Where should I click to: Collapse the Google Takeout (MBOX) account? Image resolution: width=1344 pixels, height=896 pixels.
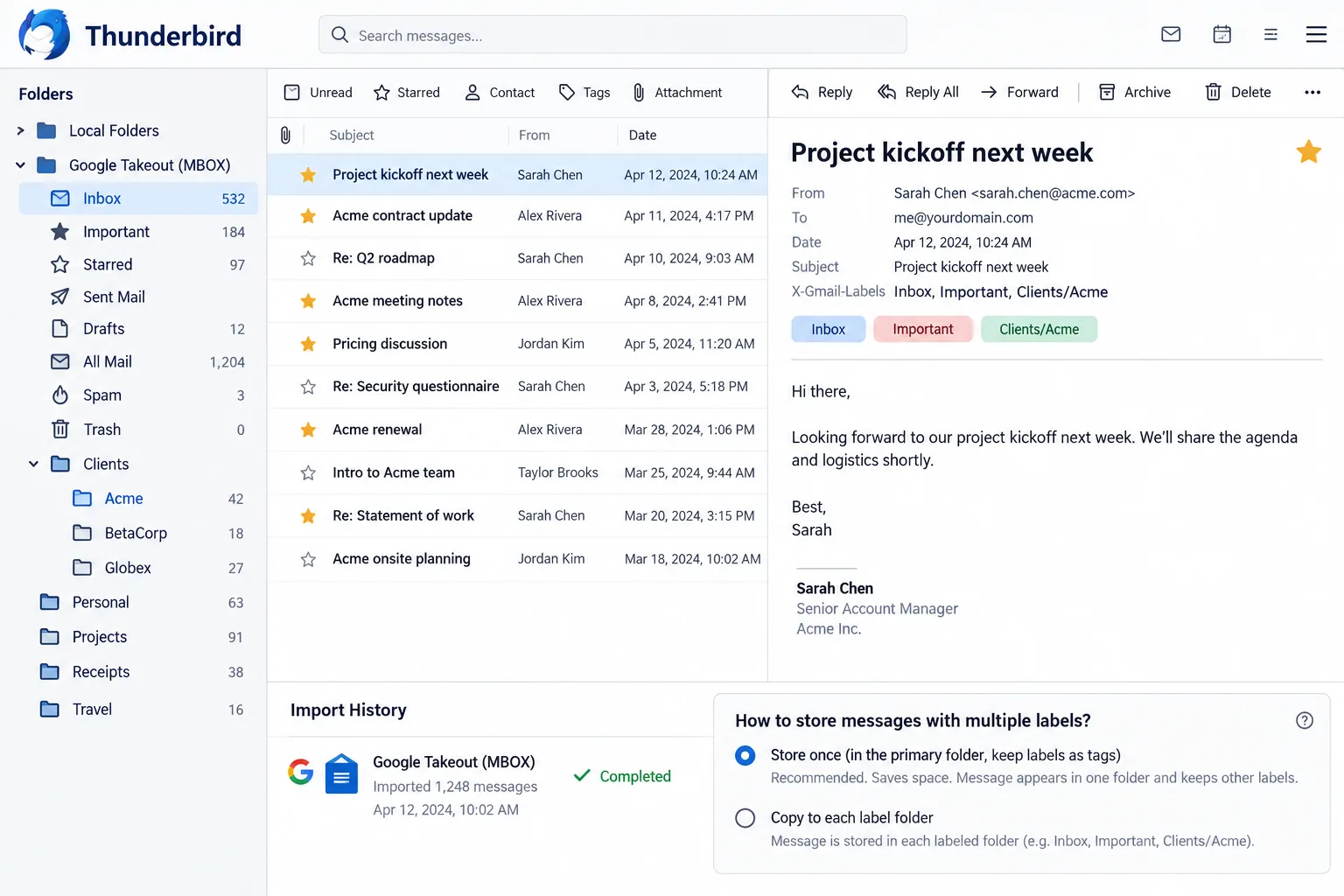tap(21, 165)
